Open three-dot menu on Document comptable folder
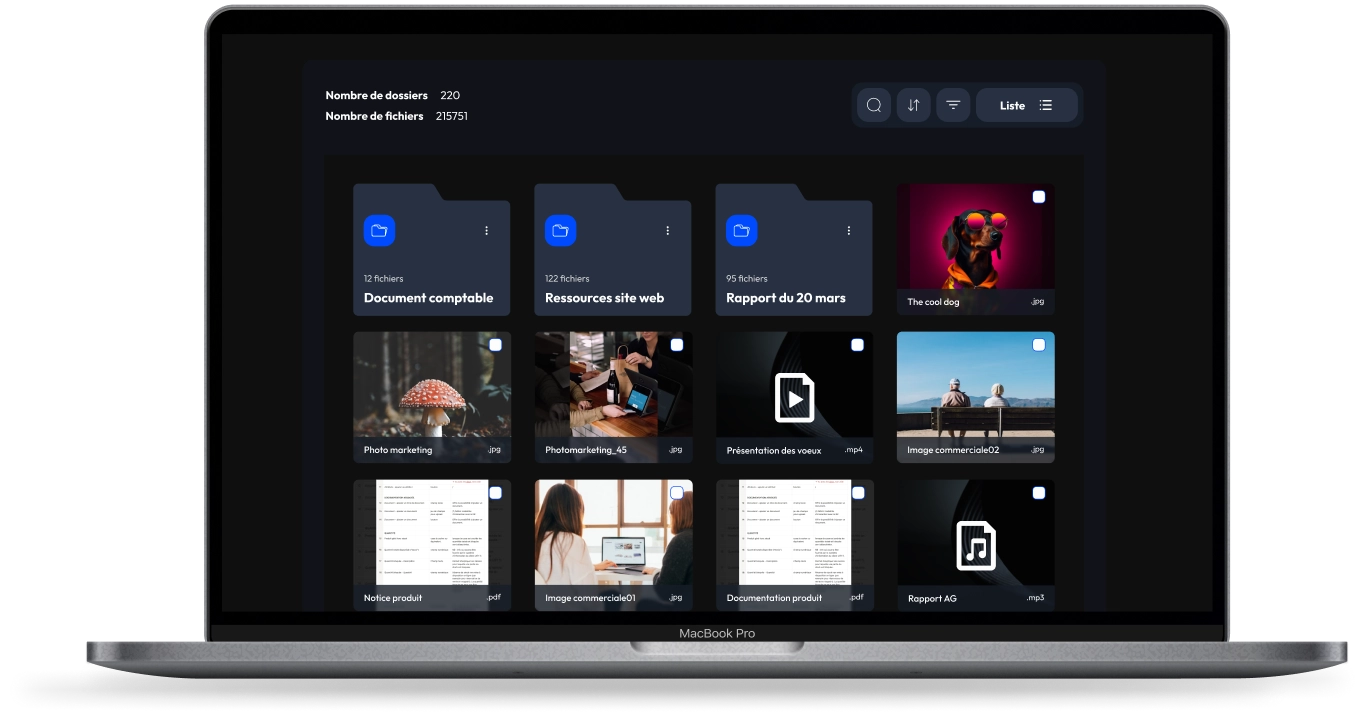 [x=487, y=231]
